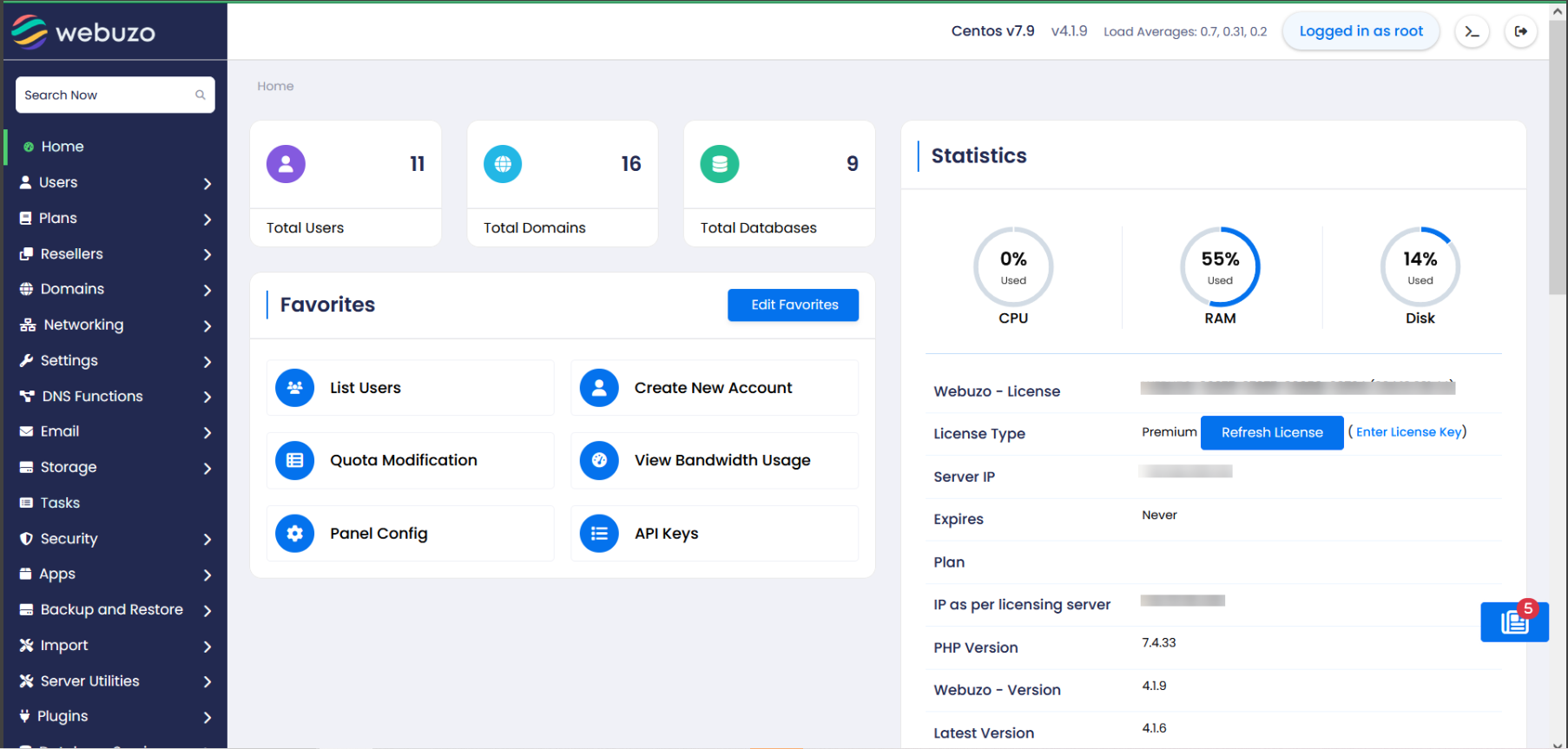The height and width of the screenshot is (749, 1568).
Task: Click the Total Databases green icon
Action: click(720, 163)
